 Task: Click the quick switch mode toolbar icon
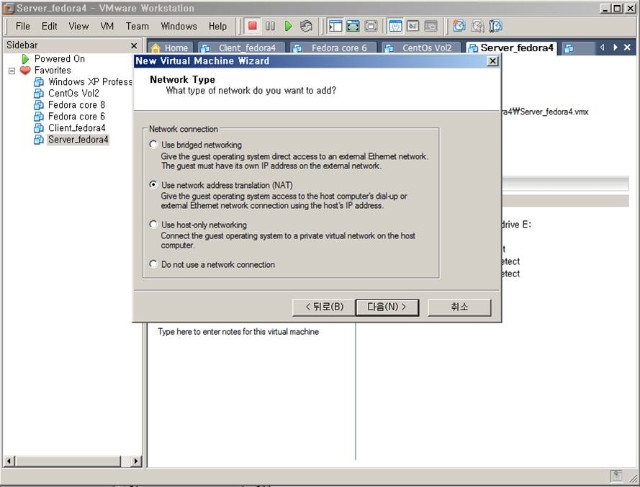point(371,26)
